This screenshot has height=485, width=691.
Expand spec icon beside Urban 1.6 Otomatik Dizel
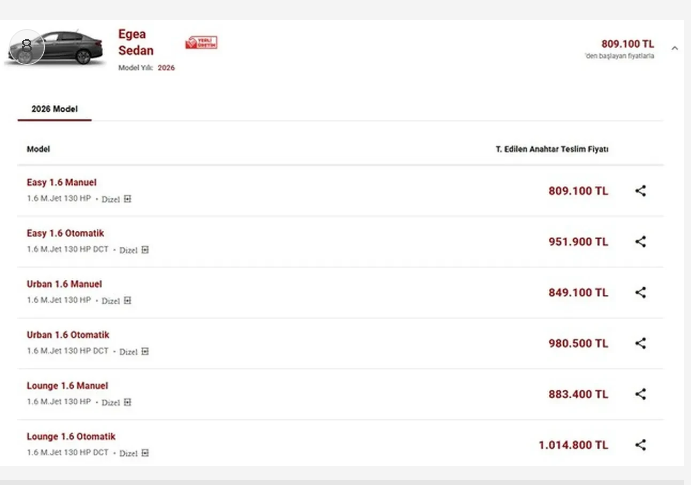click(x=145, y=352)
